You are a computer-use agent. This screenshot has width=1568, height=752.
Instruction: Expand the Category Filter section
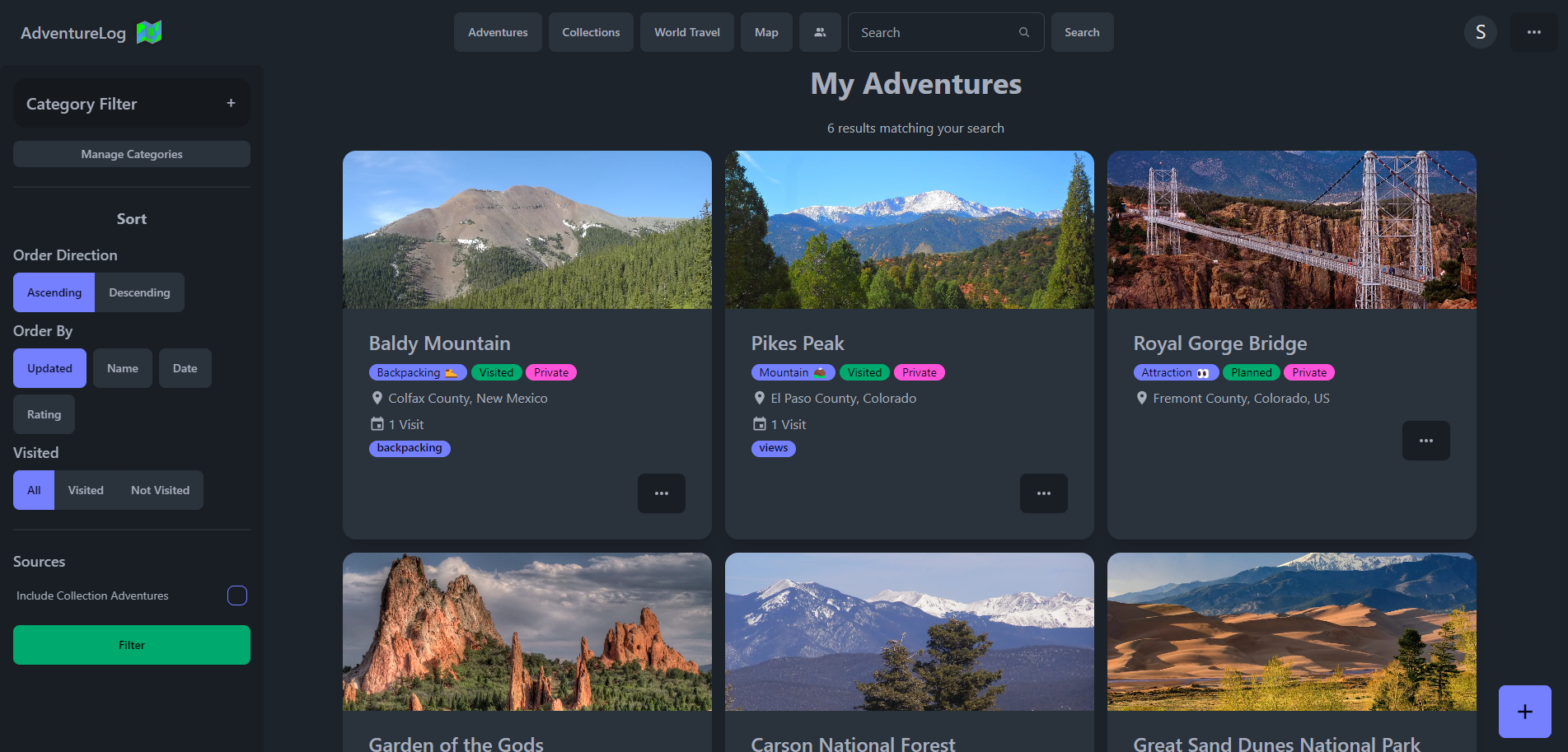point(230,103)
